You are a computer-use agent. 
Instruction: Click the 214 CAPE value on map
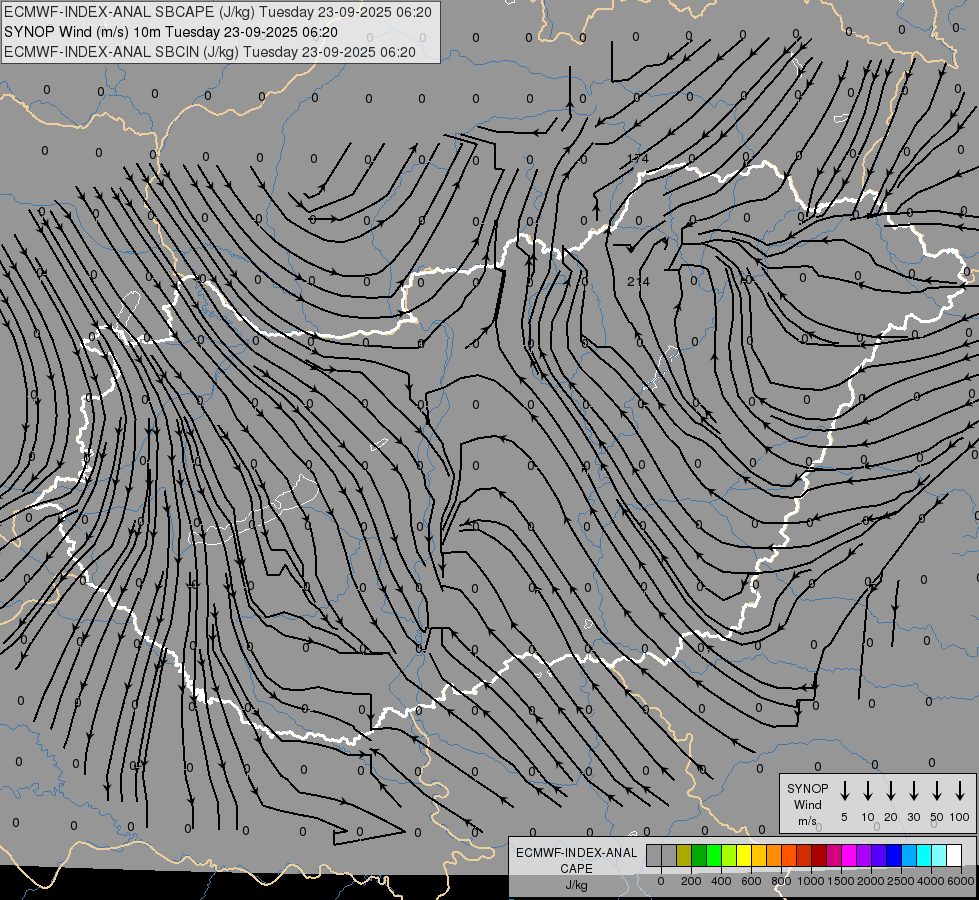[x=638, y=282]
